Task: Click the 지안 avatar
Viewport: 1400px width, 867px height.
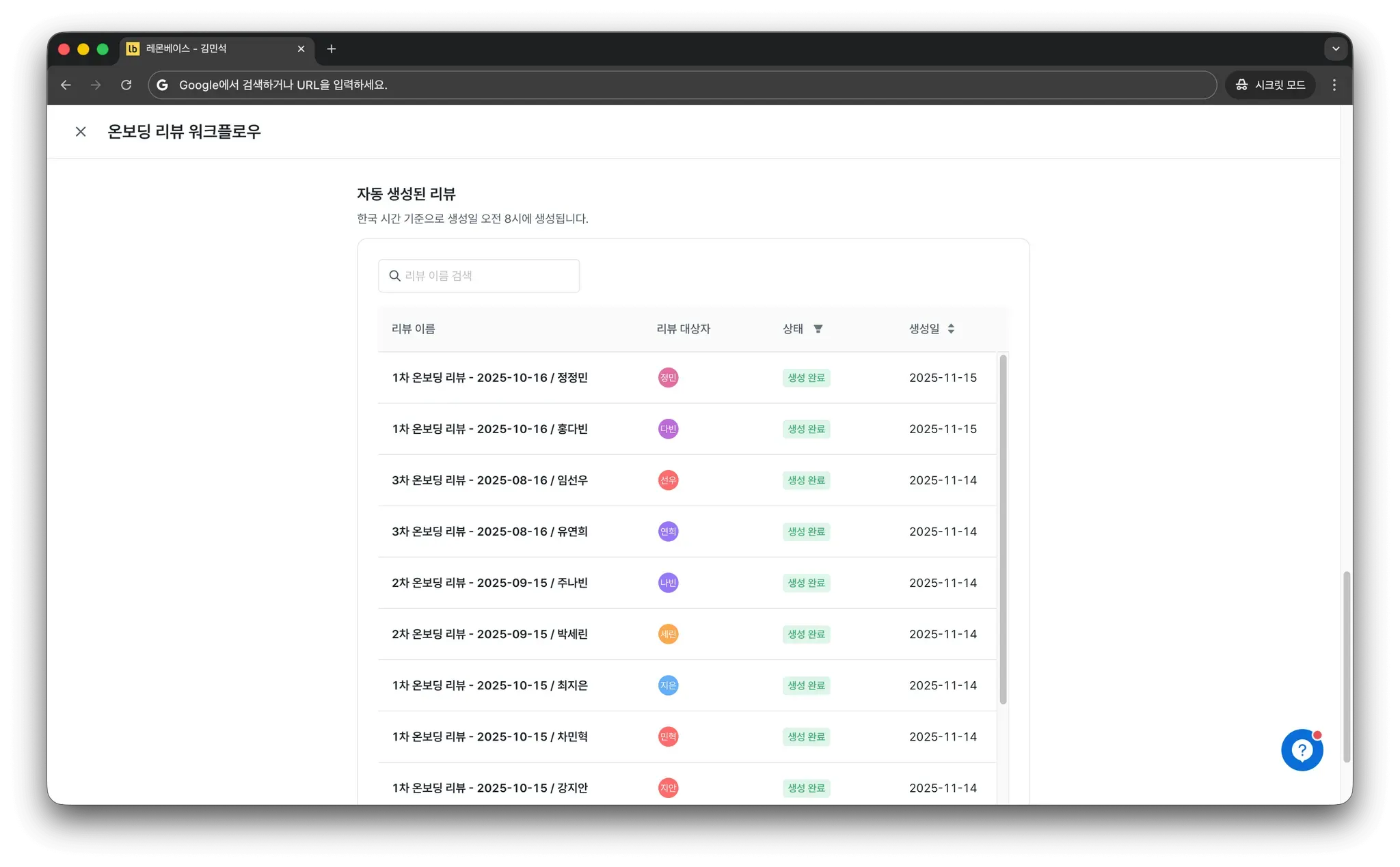Action: (668, 788)
